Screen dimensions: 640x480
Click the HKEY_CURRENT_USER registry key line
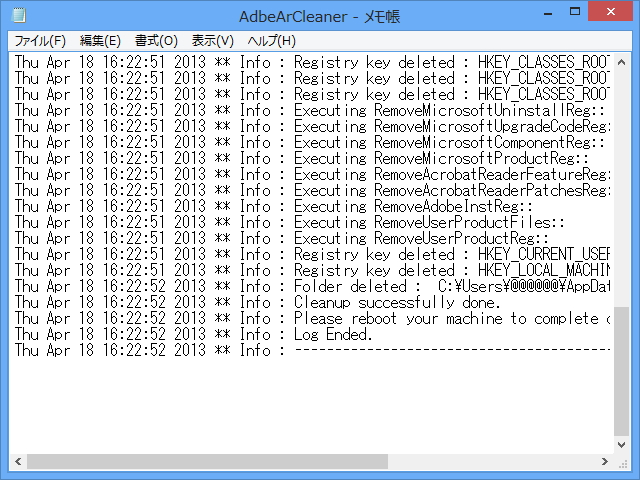312,254
